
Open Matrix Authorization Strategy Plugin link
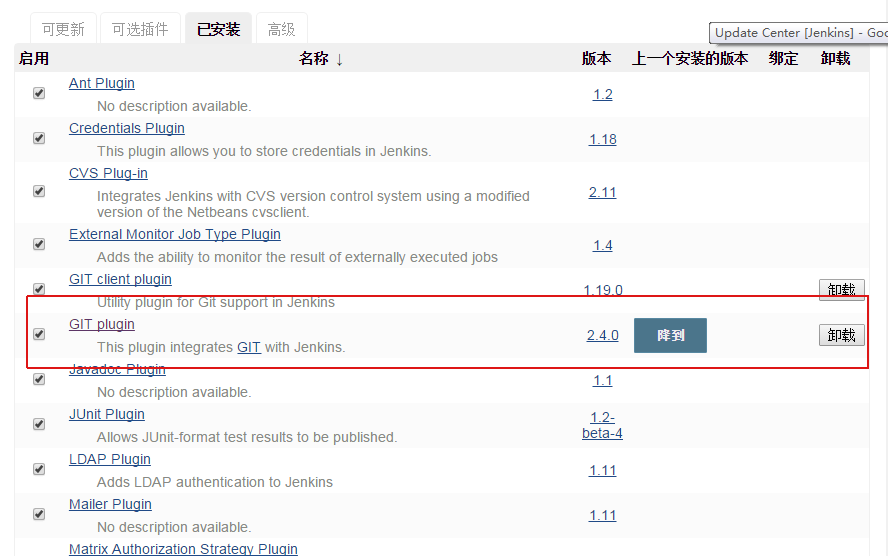click(x=183, y=549)
